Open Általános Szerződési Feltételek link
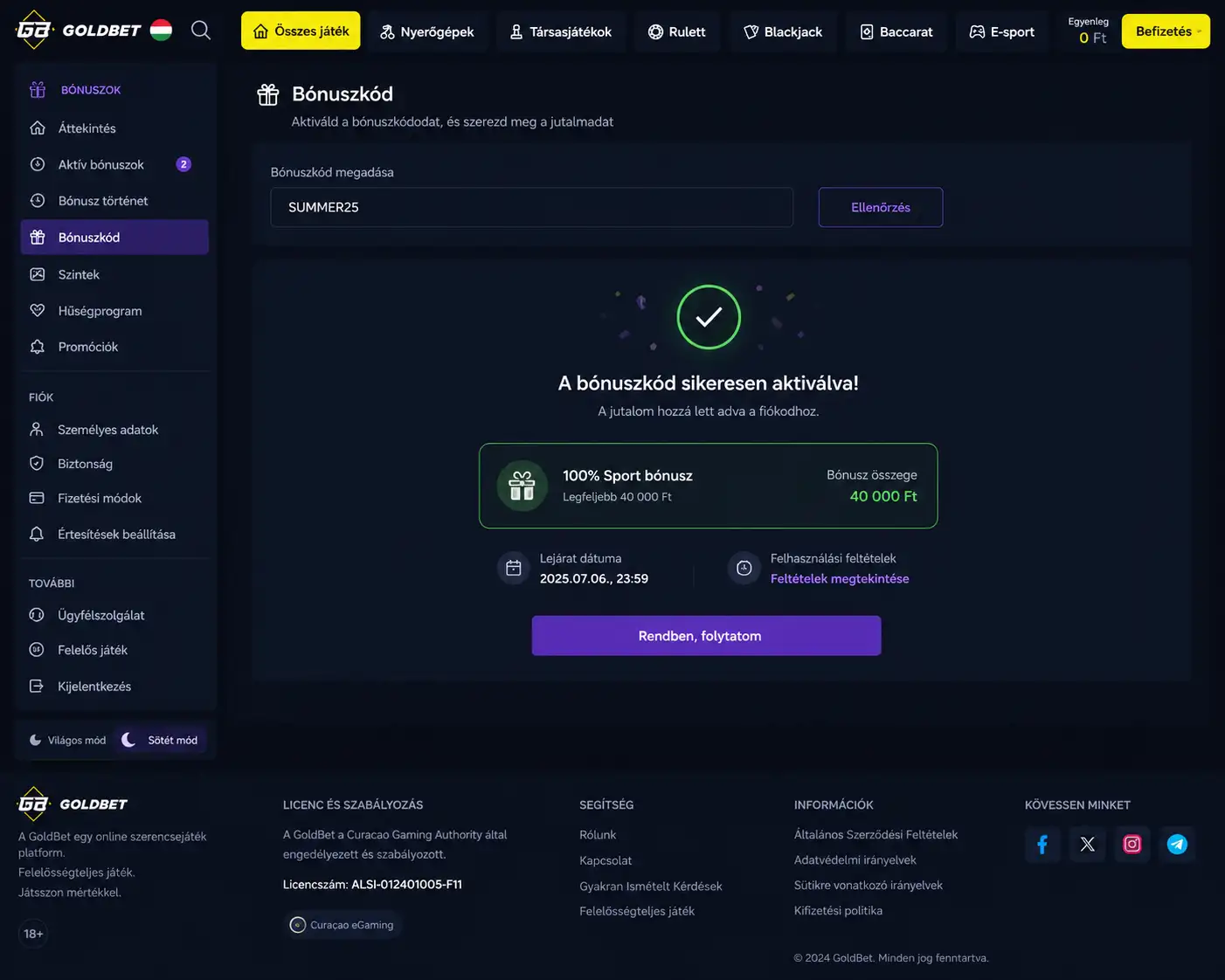The height and width of the screenshot is (980, 1225). click(875, 835)
